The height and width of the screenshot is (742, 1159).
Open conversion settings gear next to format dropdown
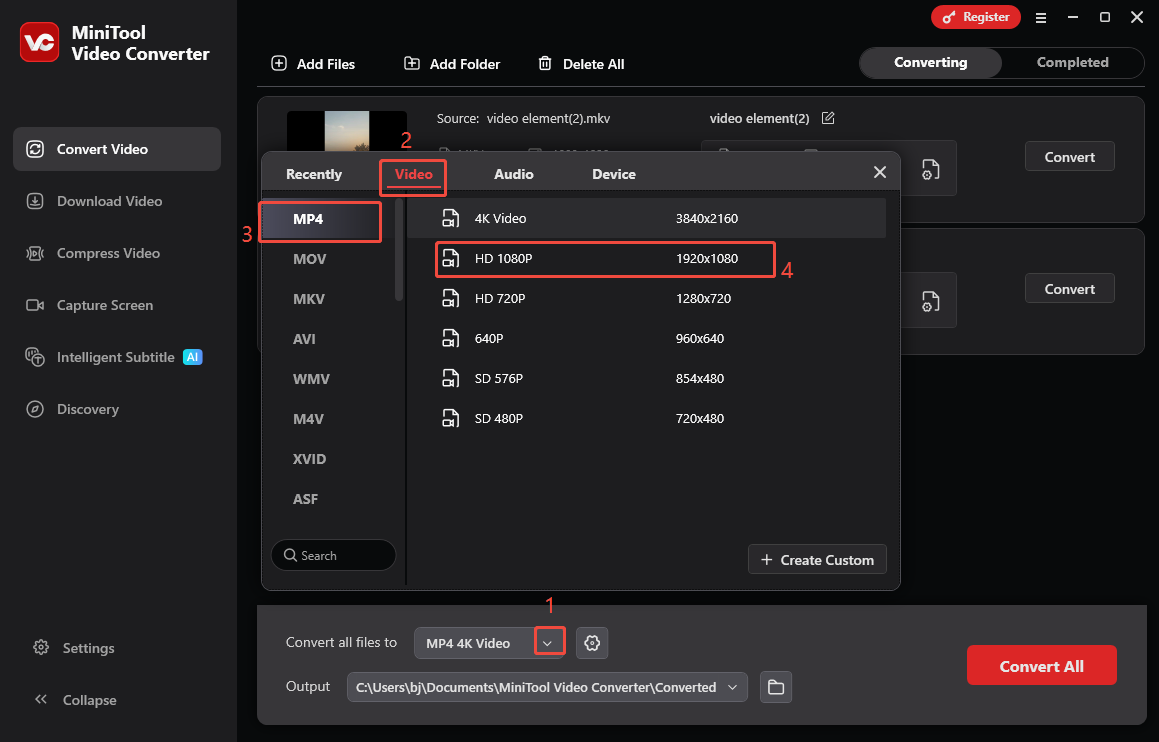click(x=591, y=643)
